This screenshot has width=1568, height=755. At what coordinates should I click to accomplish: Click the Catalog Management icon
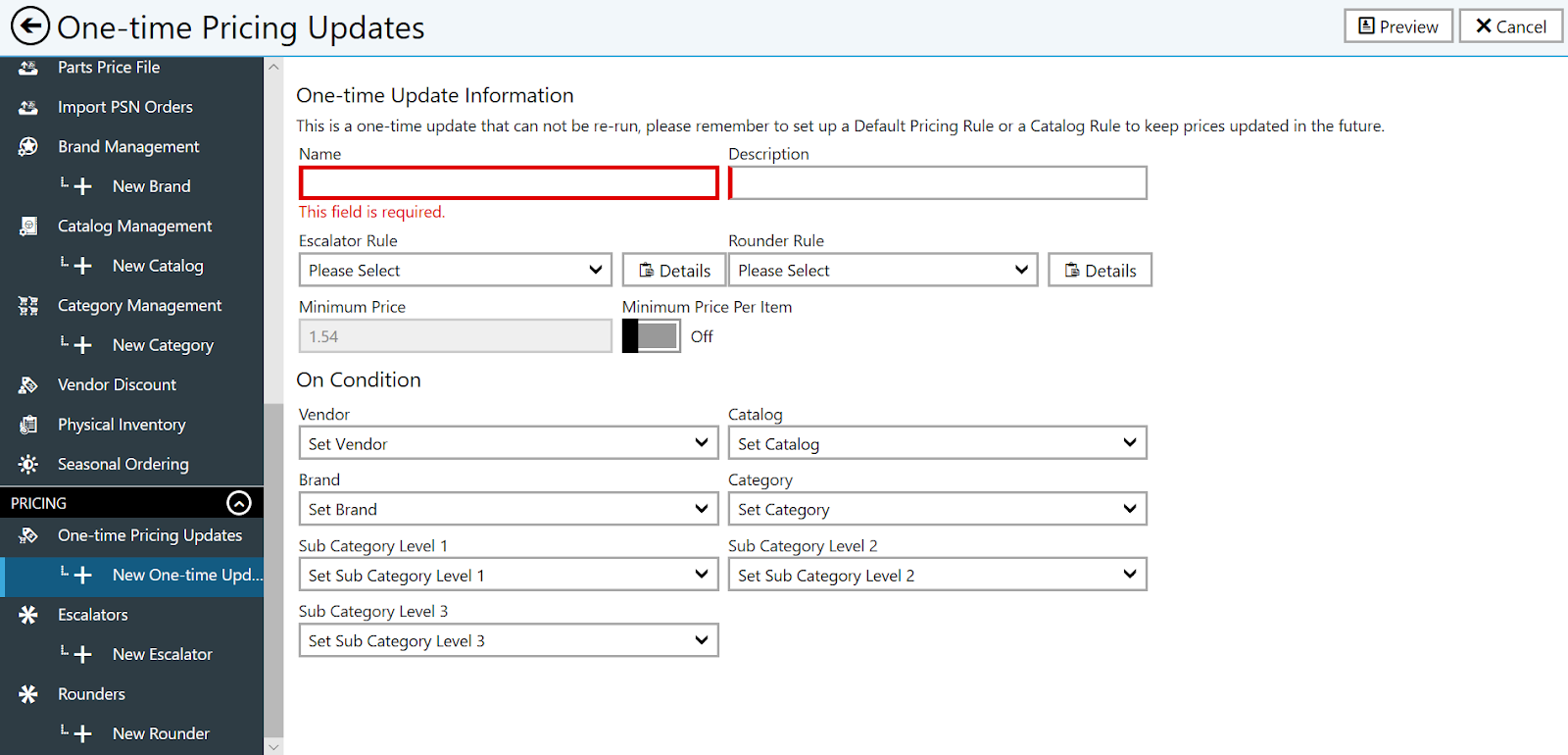pyautogui.click(x=28, y=226)
